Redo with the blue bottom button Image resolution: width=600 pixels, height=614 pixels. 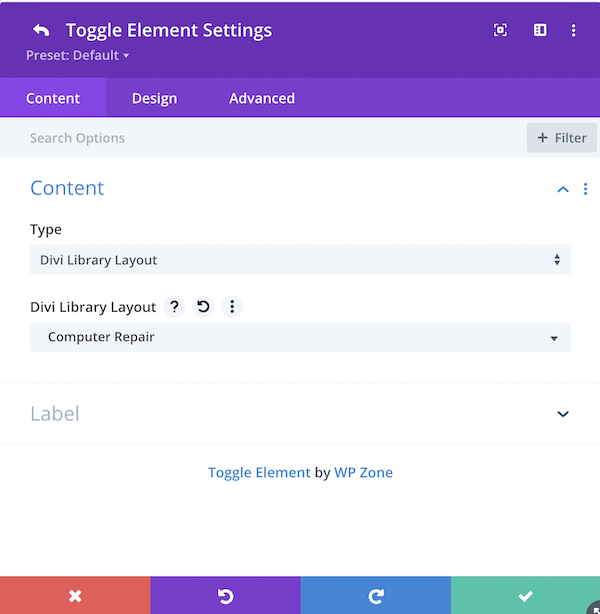pos(376,596)
